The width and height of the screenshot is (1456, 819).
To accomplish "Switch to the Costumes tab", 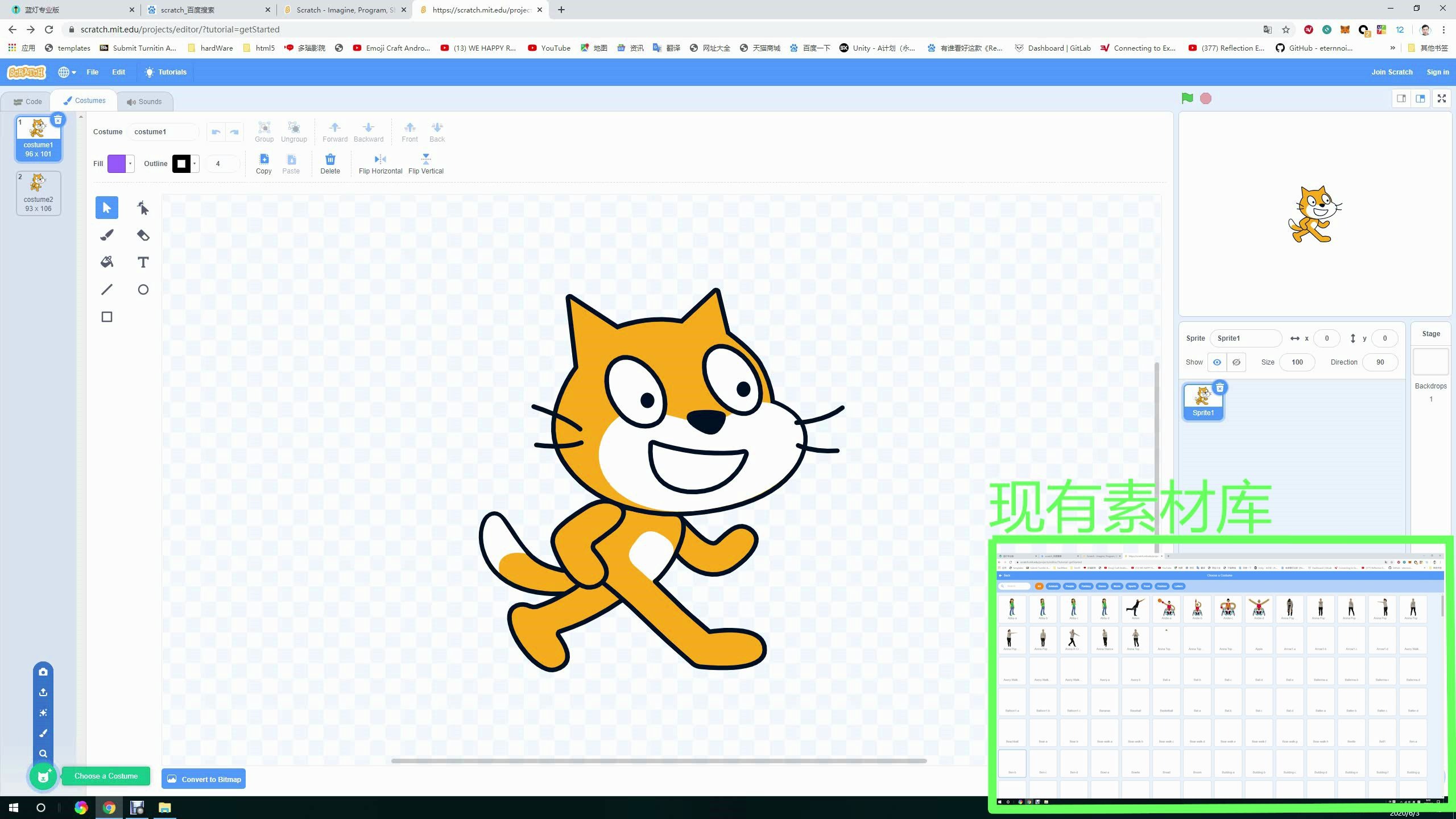I will pyautogui.click(x=84, y=101).
